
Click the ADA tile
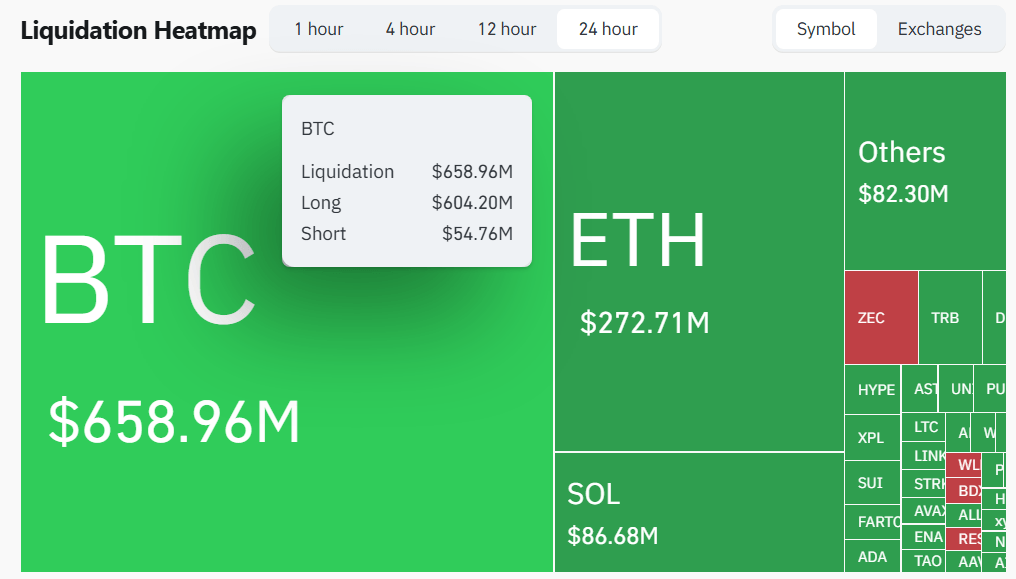(x=872, y=556)
